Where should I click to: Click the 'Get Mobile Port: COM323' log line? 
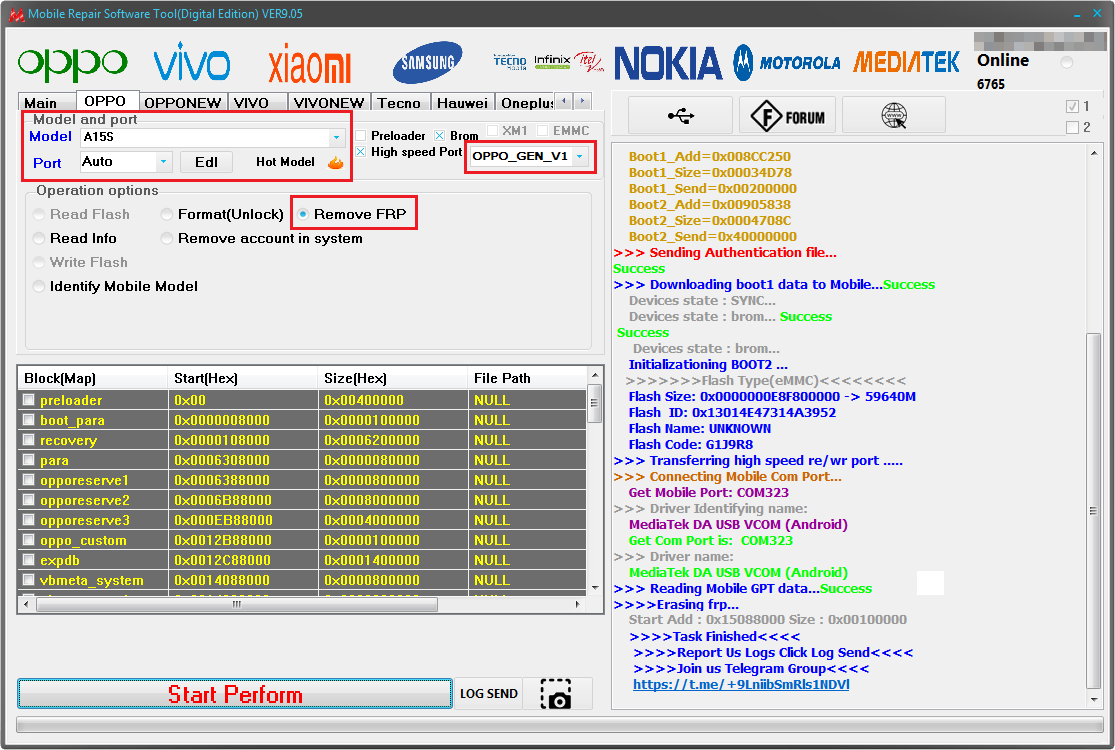pyautogui.click(x=708, y=493)
